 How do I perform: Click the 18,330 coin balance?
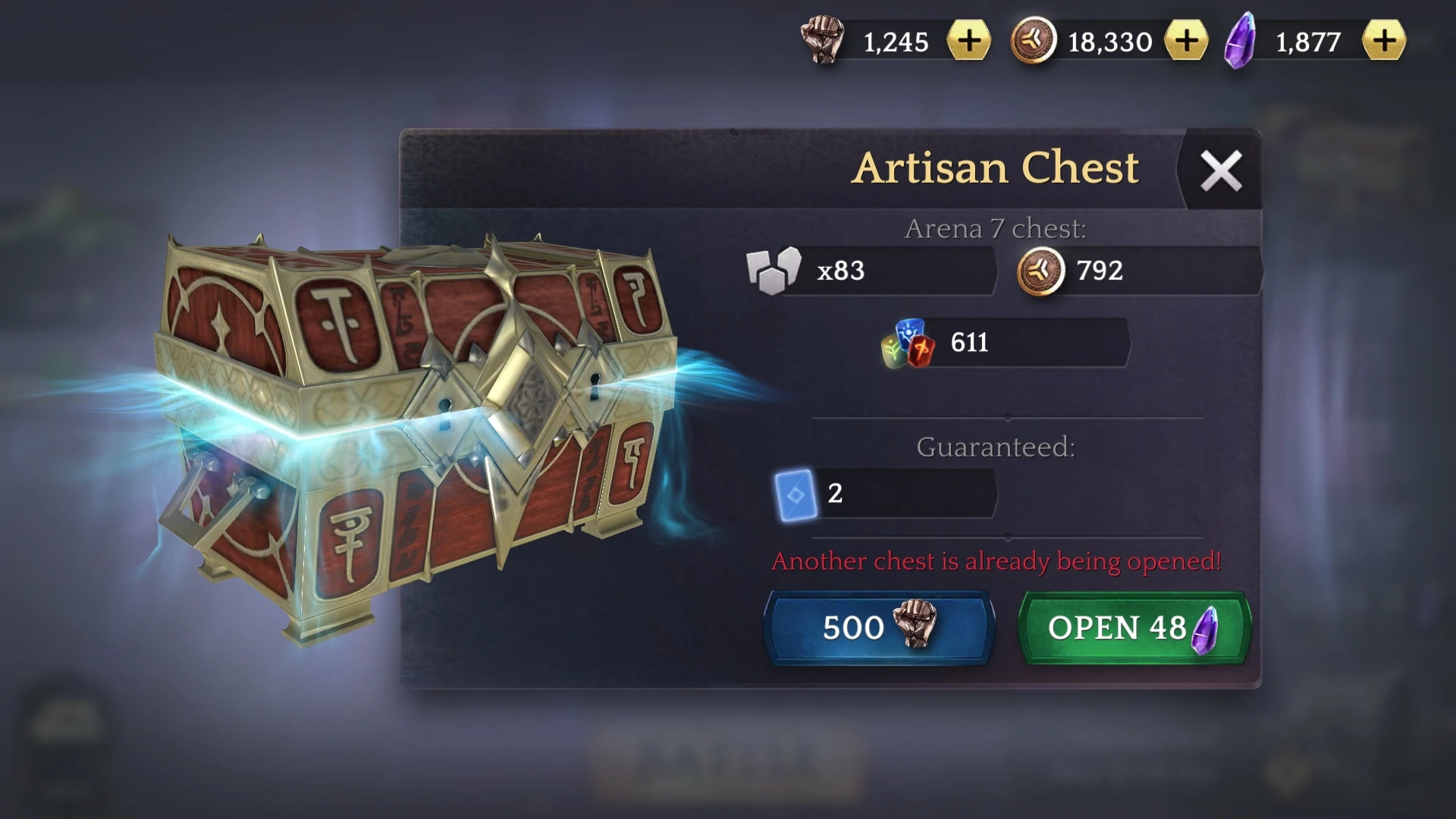coord(1110,42)
